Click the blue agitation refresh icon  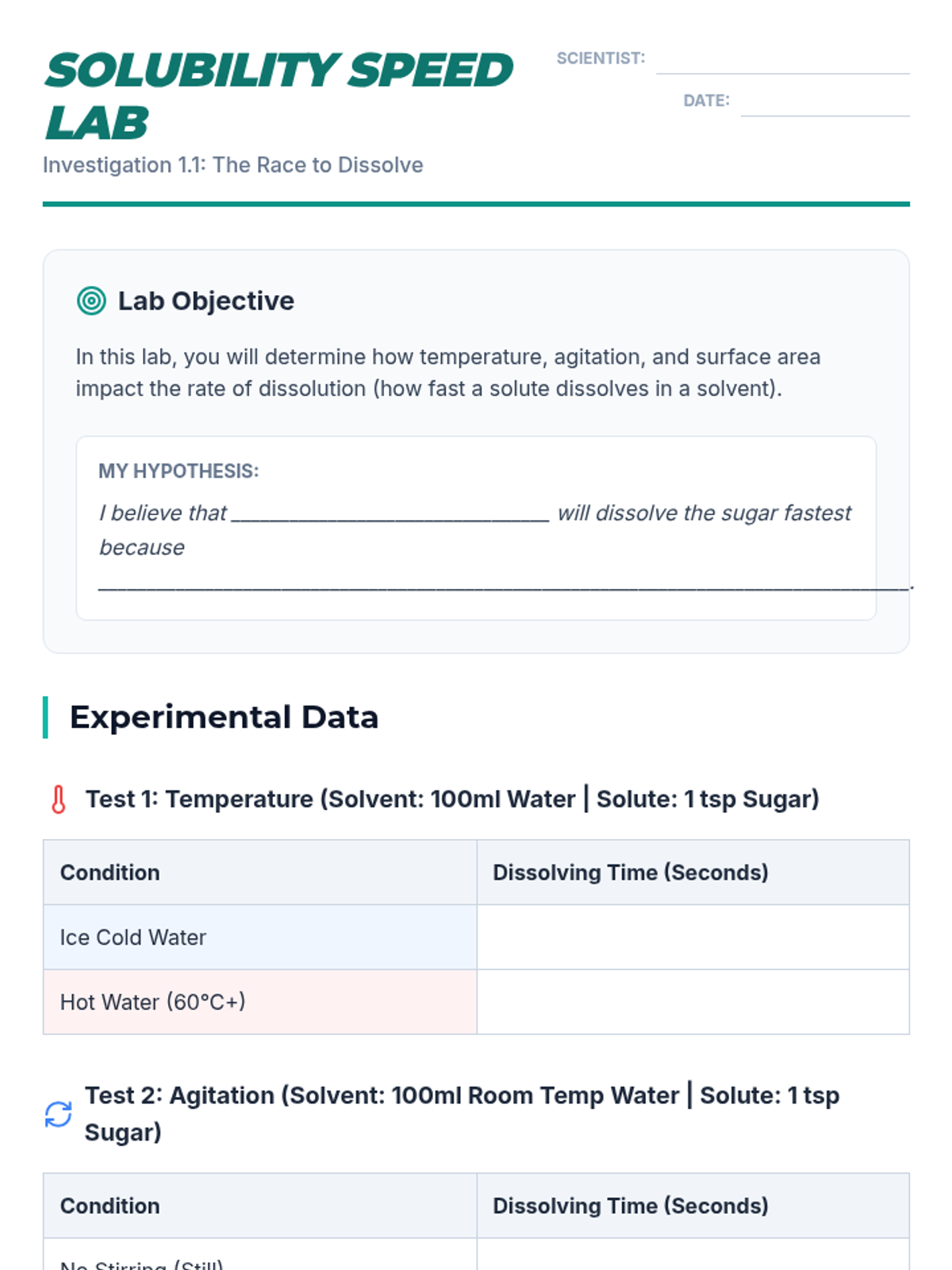[x=59, y=1114]
